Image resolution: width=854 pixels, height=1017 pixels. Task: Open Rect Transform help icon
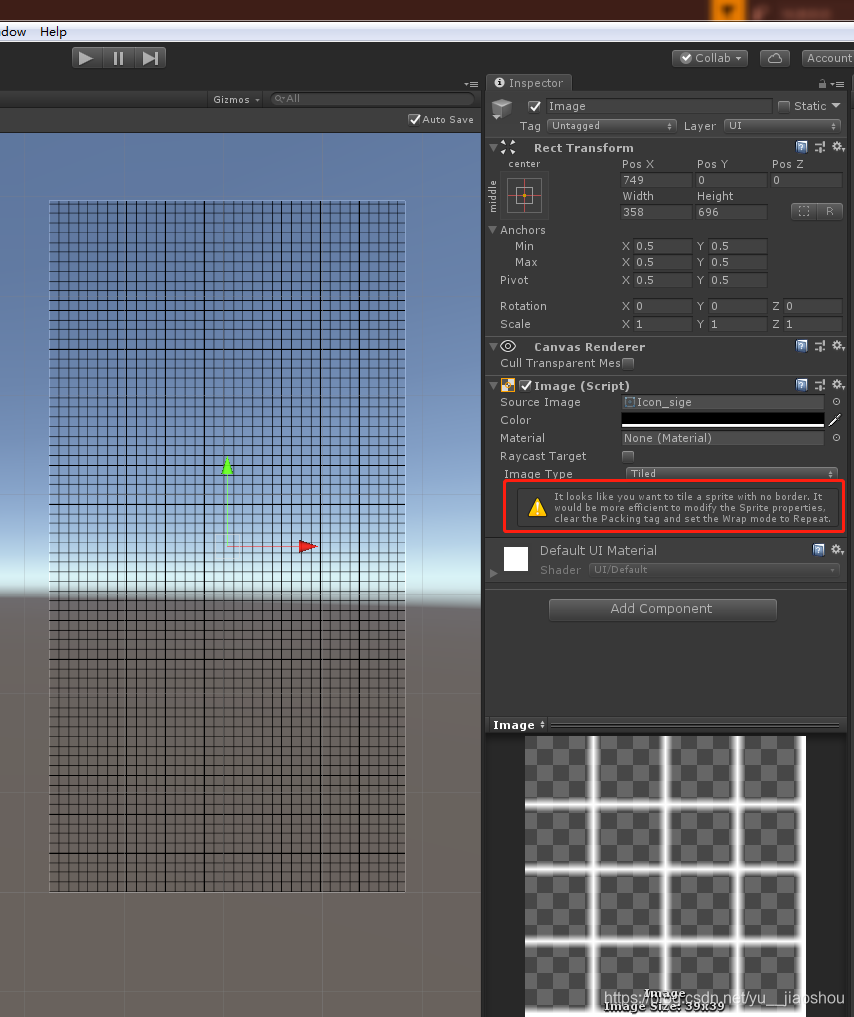click(x=801, y=147)
